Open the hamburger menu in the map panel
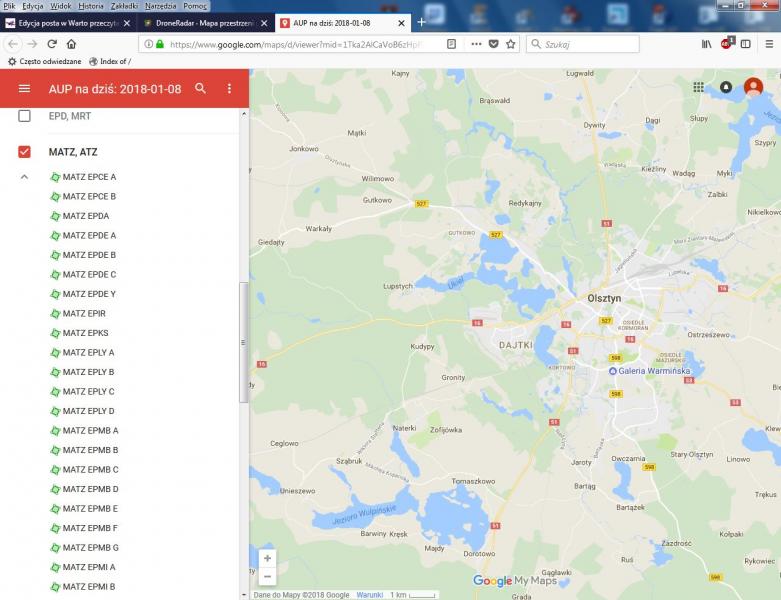The image size is (781, 600). (25, 89)
